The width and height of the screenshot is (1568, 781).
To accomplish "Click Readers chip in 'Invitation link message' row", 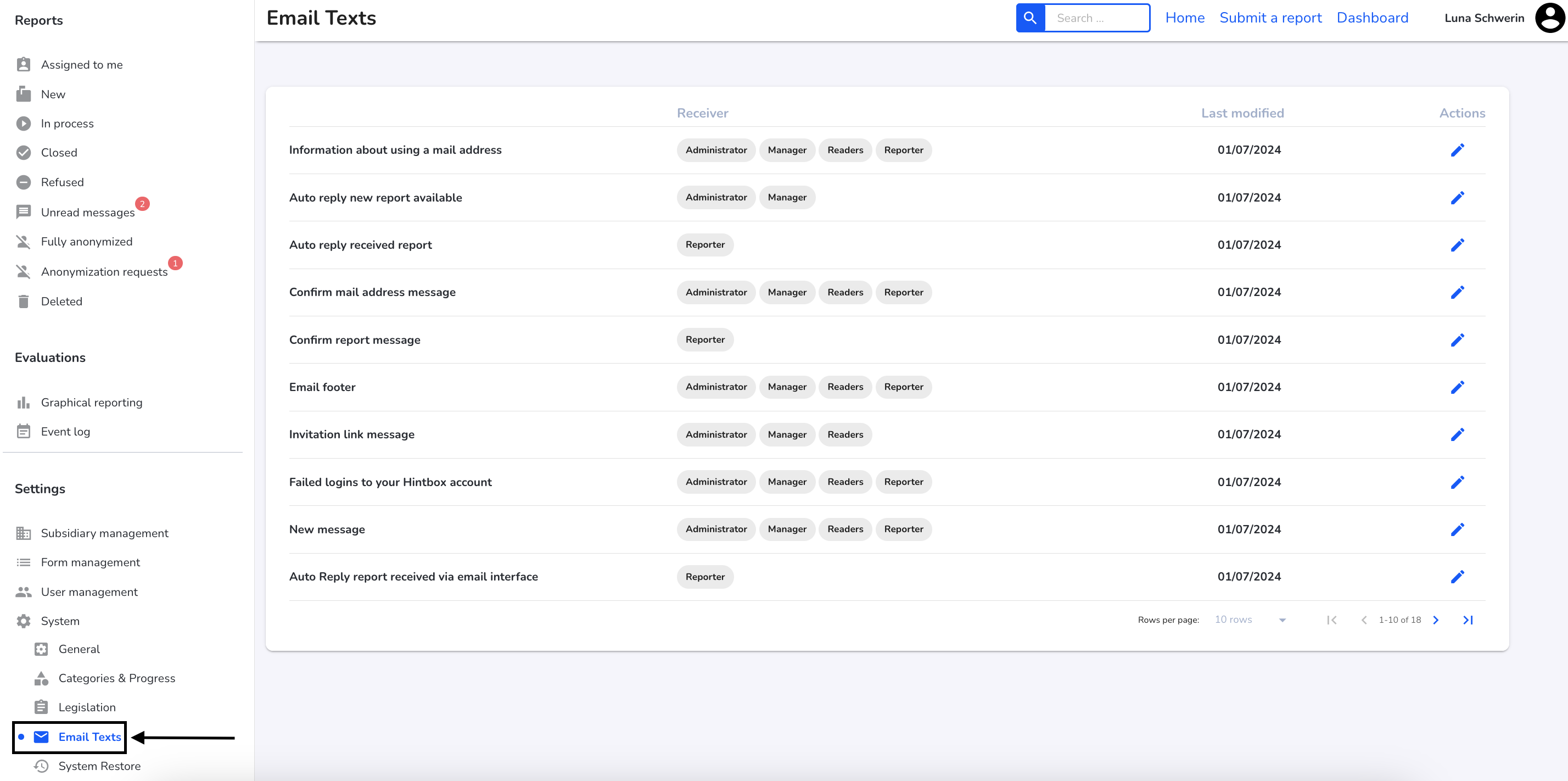I will (845, 434).
